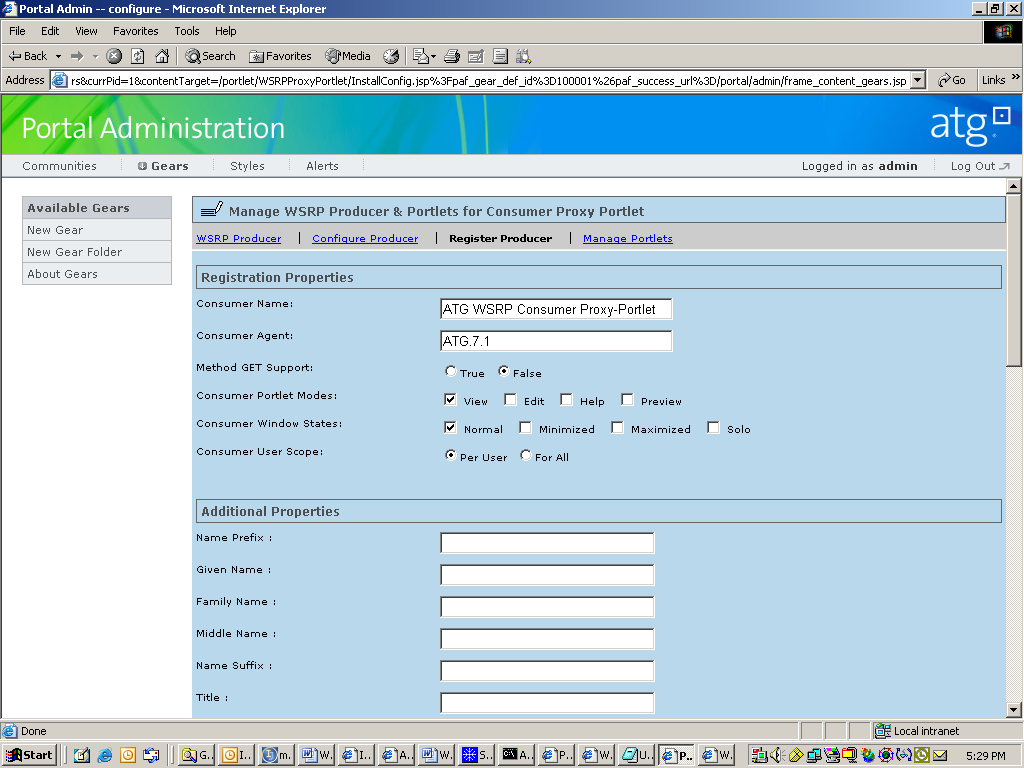Uncheck the Normal window state checkbox
The height and width of the screenshot is (768, 1024).
pos(450,427)
